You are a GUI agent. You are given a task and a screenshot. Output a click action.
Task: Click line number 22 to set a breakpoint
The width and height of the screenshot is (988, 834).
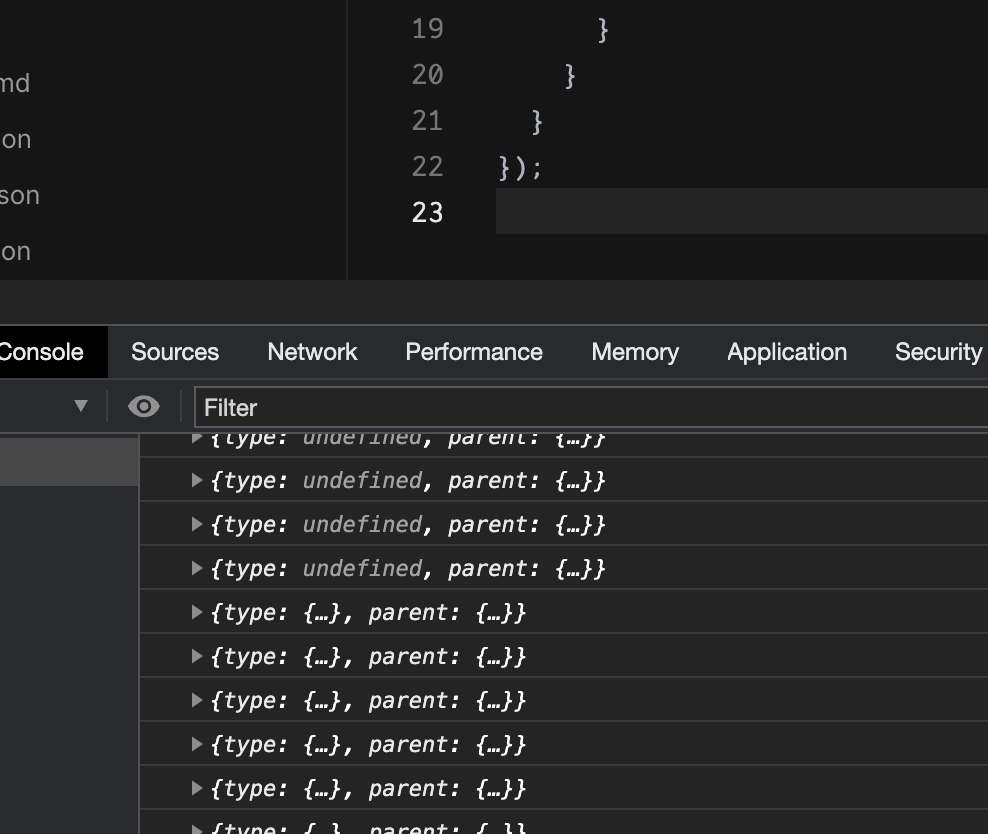[x=428, y=167]
